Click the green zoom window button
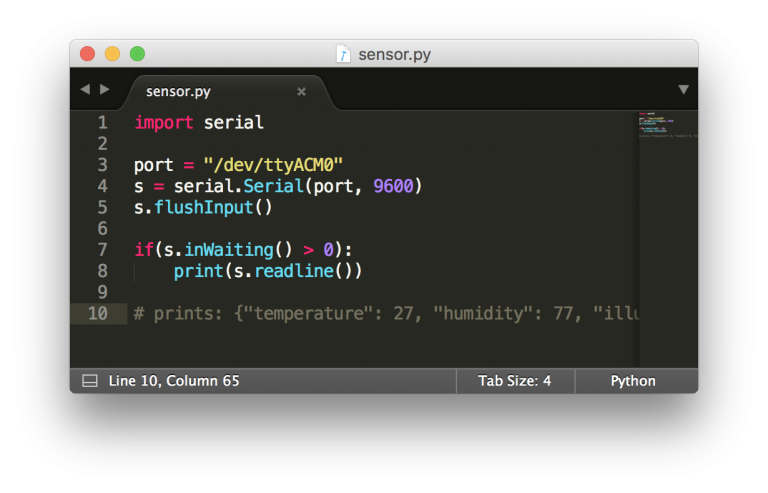 pos(137,54)
